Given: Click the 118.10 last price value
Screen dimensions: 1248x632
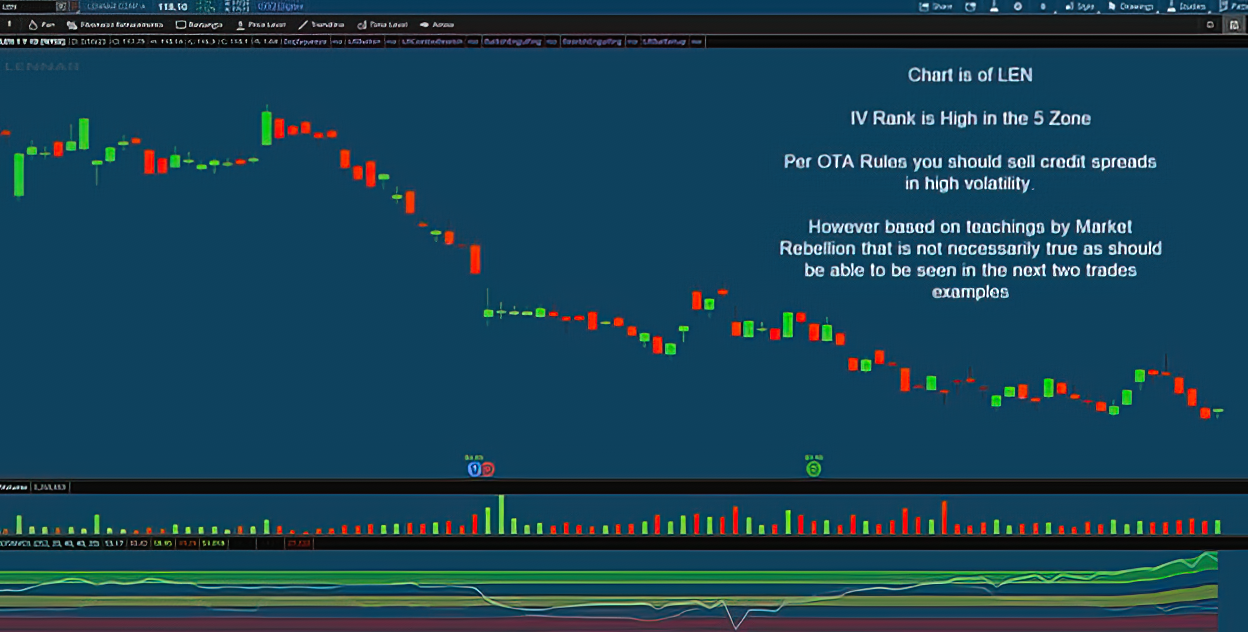Looking at the screenshot, I should [173, 6].
